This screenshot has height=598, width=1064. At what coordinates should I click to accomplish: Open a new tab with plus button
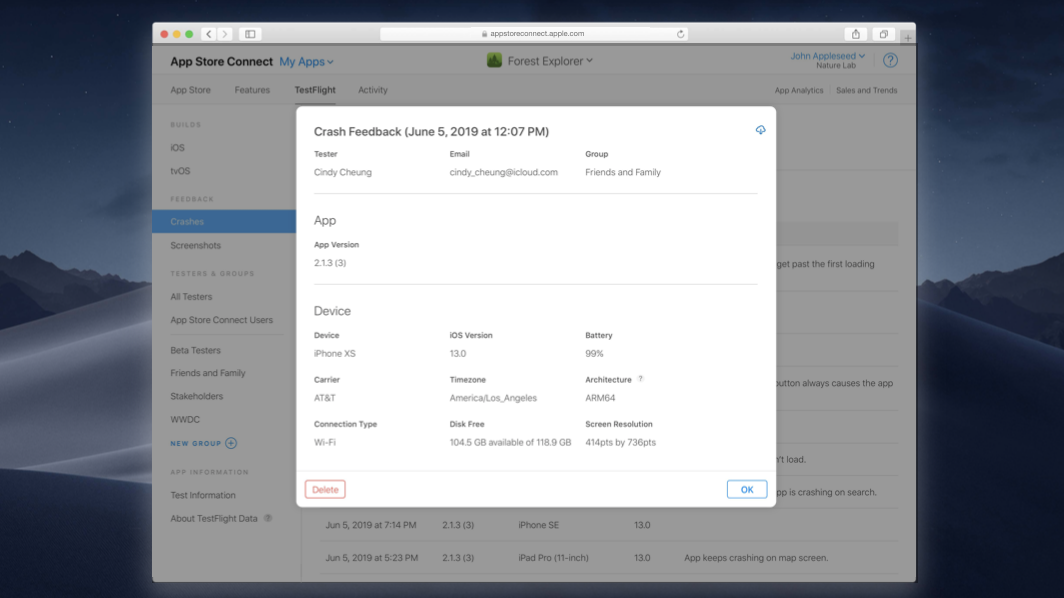(x=907, y=37)
